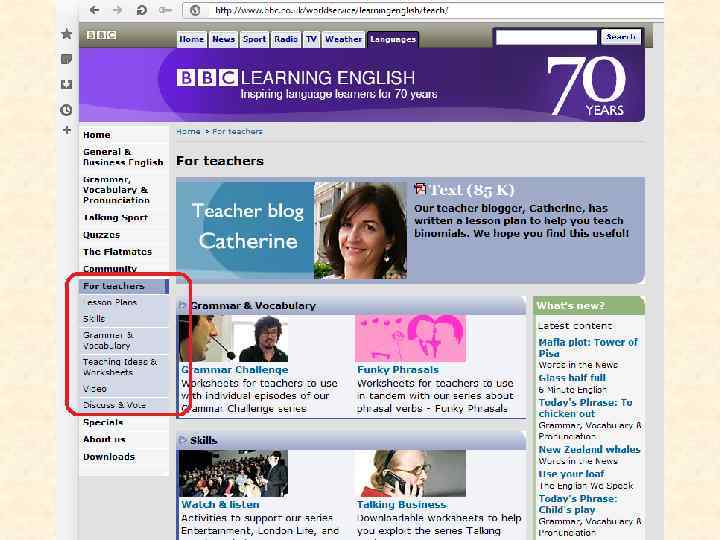Click Home breadcrumb link

pyautogui.click(x=188, y=131)
